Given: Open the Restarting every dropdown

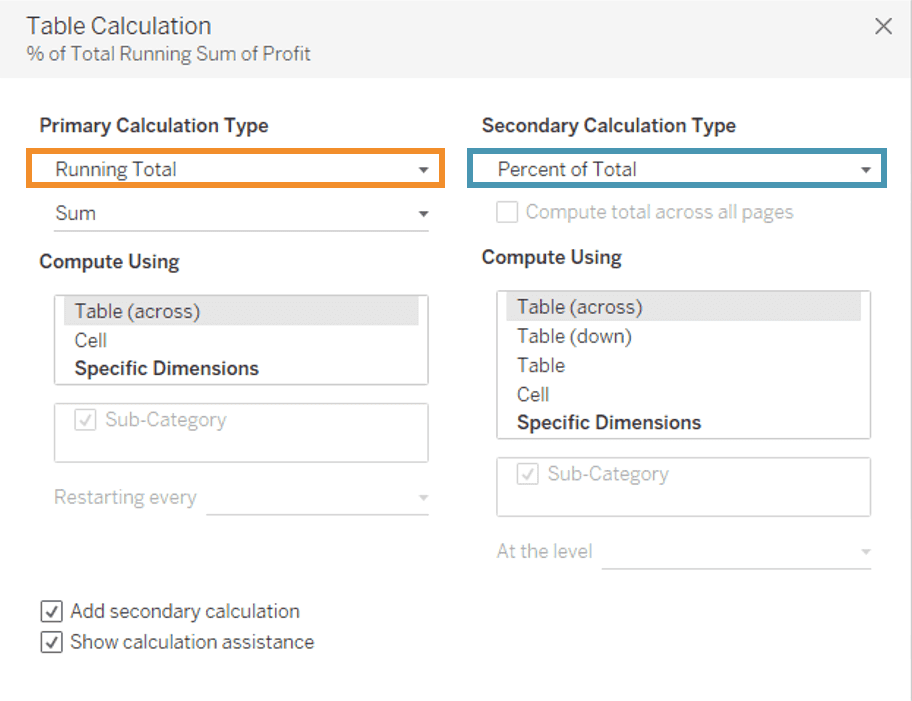Looking at the screenshot, I should coord(317,498).
